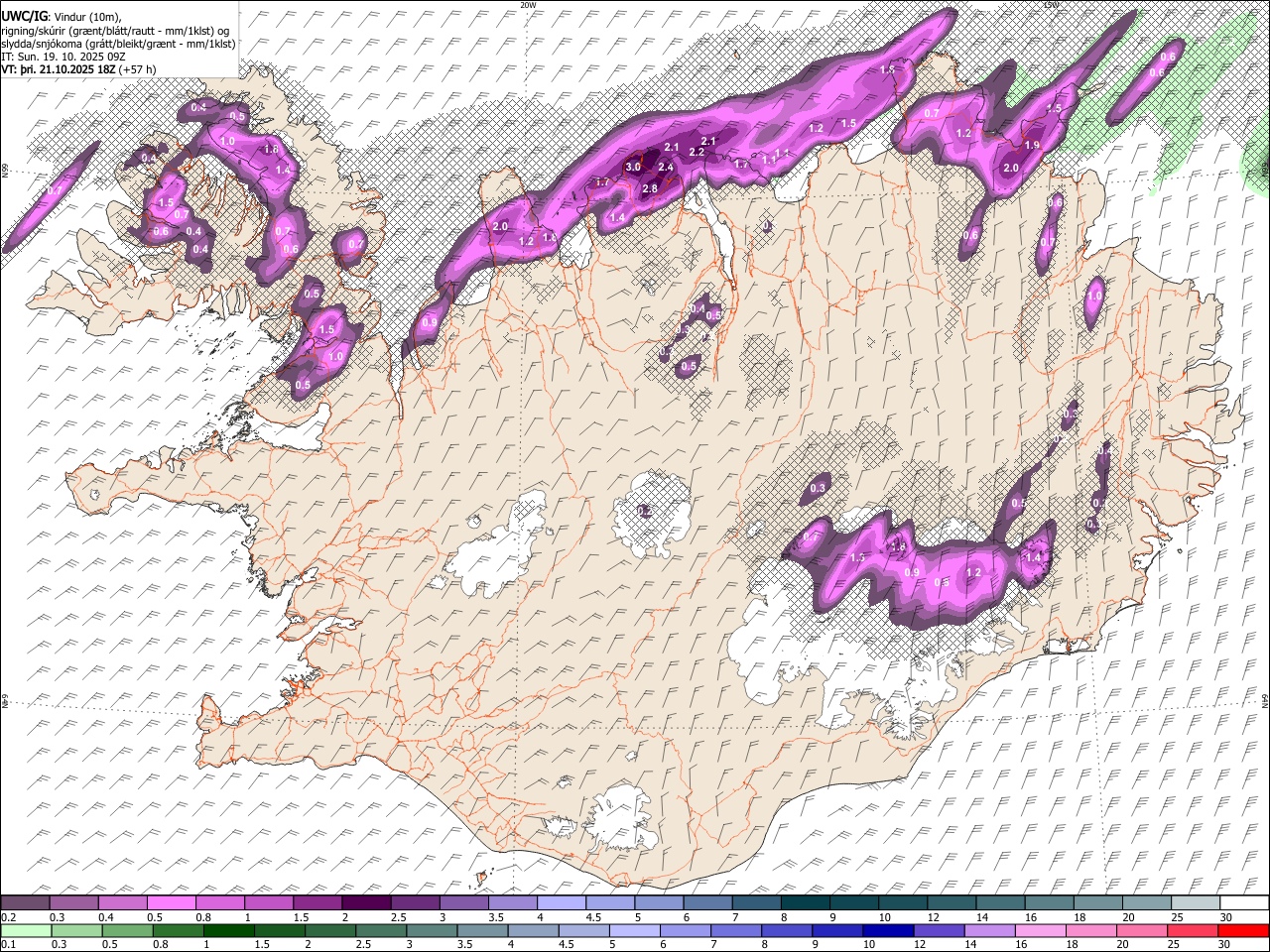
Task: Pick the grey-green 3 rain legend swatch
Action: (431, 930)
